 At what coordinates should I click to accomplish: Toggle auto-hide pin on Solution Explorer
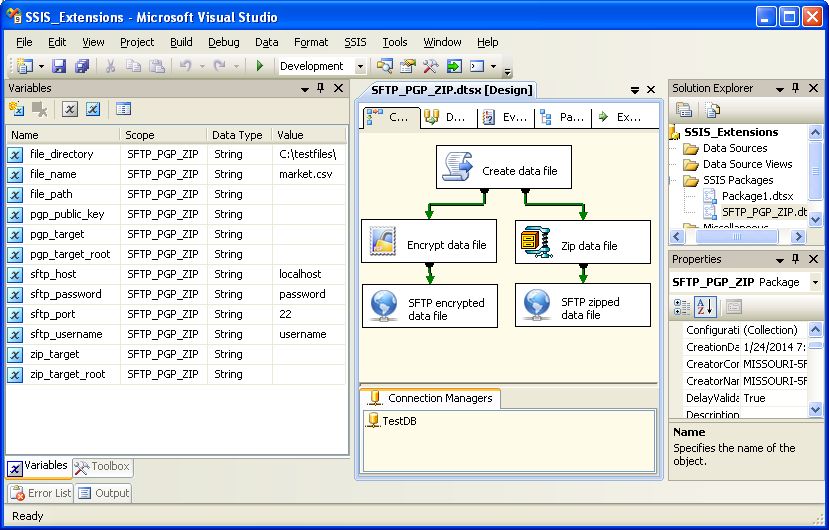pyautogui.click(x=795, y=88)
